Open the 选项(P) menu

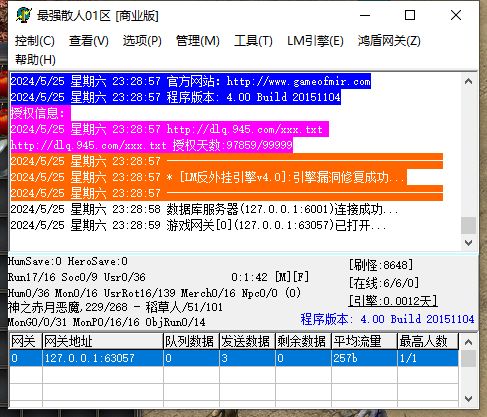(142, 41)
